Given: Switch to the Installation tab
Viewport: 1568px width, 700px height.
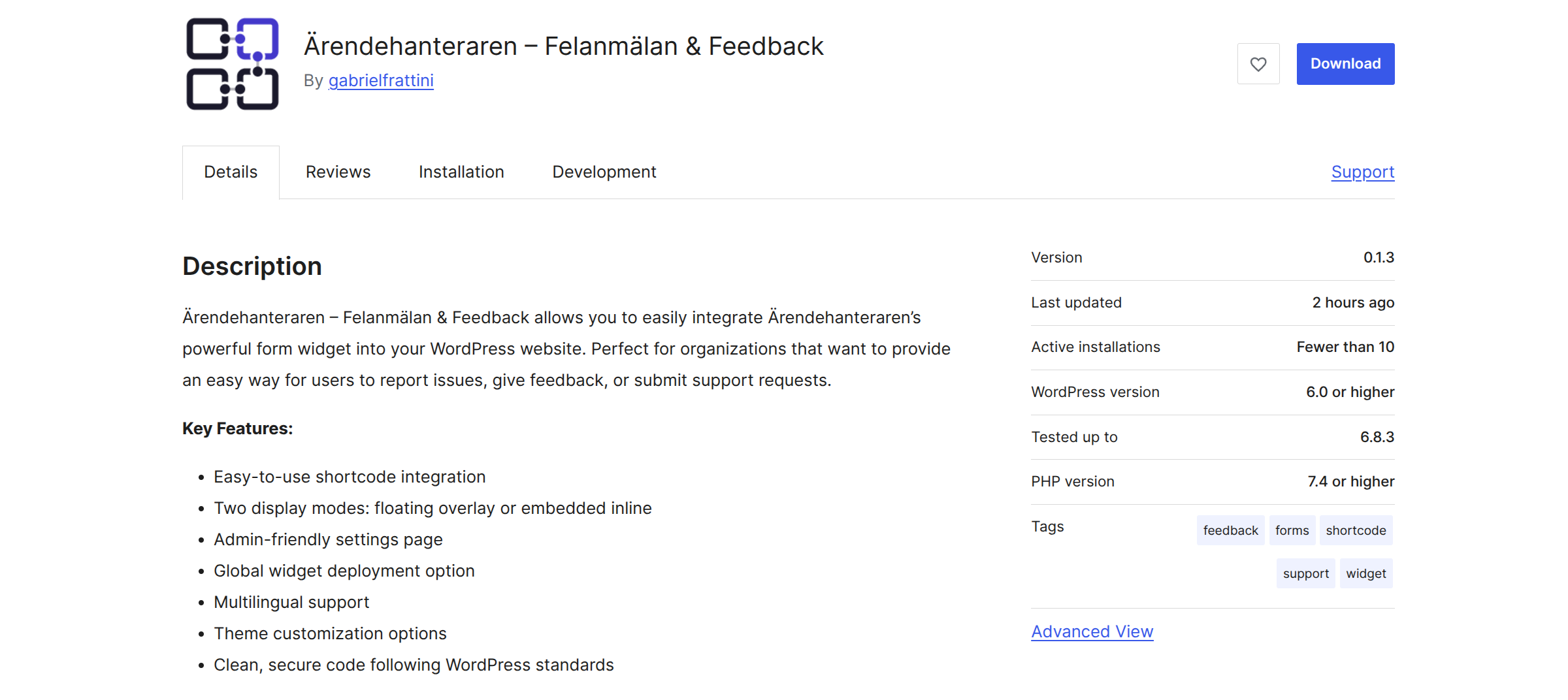Looking at the screenshot, I should (x=461, y=171).
